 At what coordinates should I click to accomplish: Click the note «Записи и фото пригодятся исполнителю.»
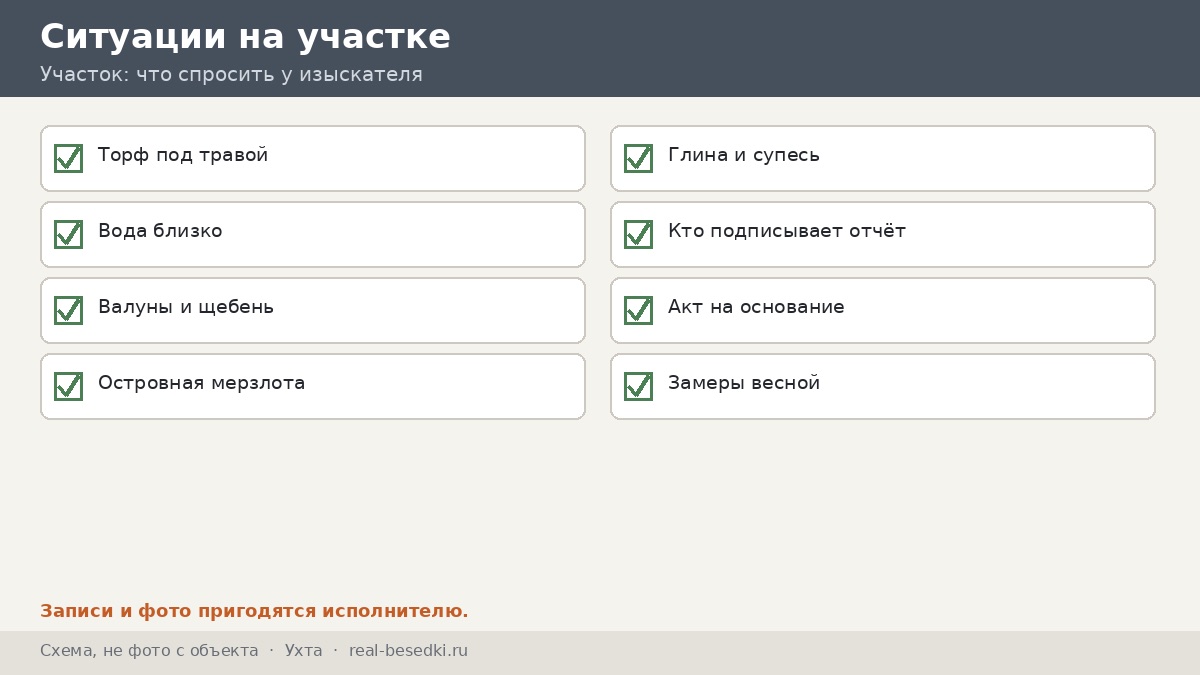tap(254, 611)
